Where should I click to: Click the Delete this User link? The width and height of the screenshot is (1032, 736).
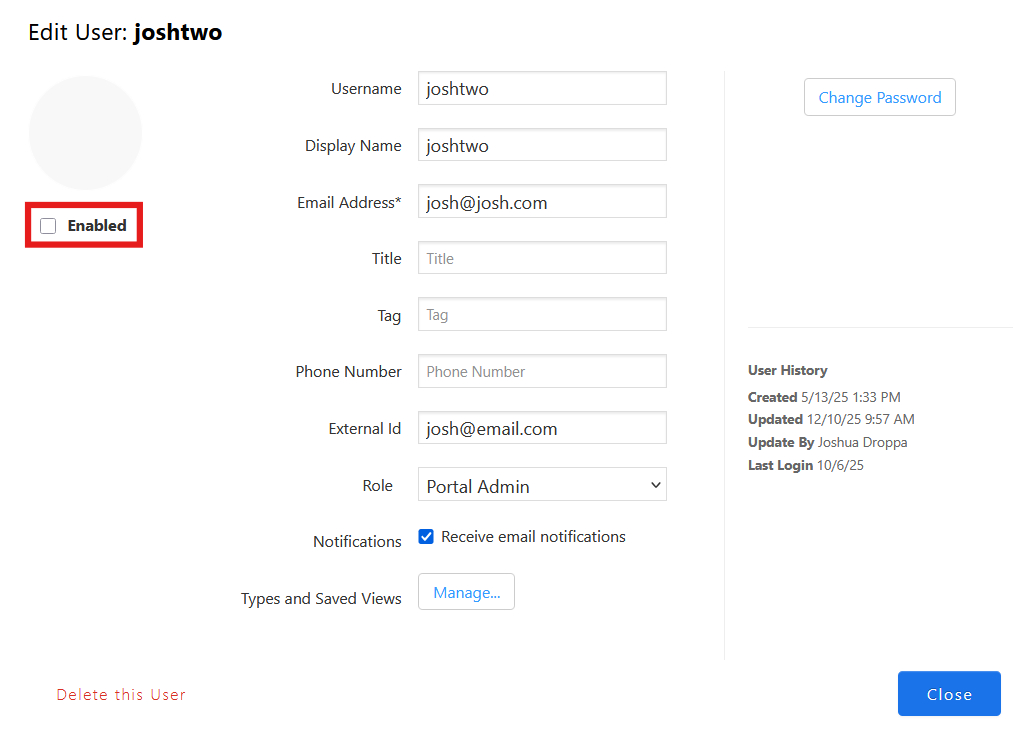pyautogui.click(x=121, y=694)
